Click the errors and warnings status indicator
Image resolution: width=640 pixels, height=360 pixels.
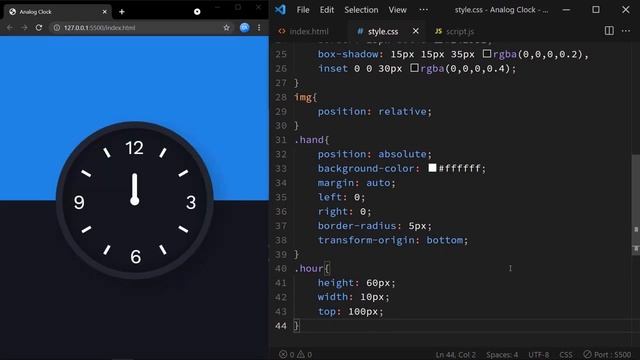click(x=296, y=354)
